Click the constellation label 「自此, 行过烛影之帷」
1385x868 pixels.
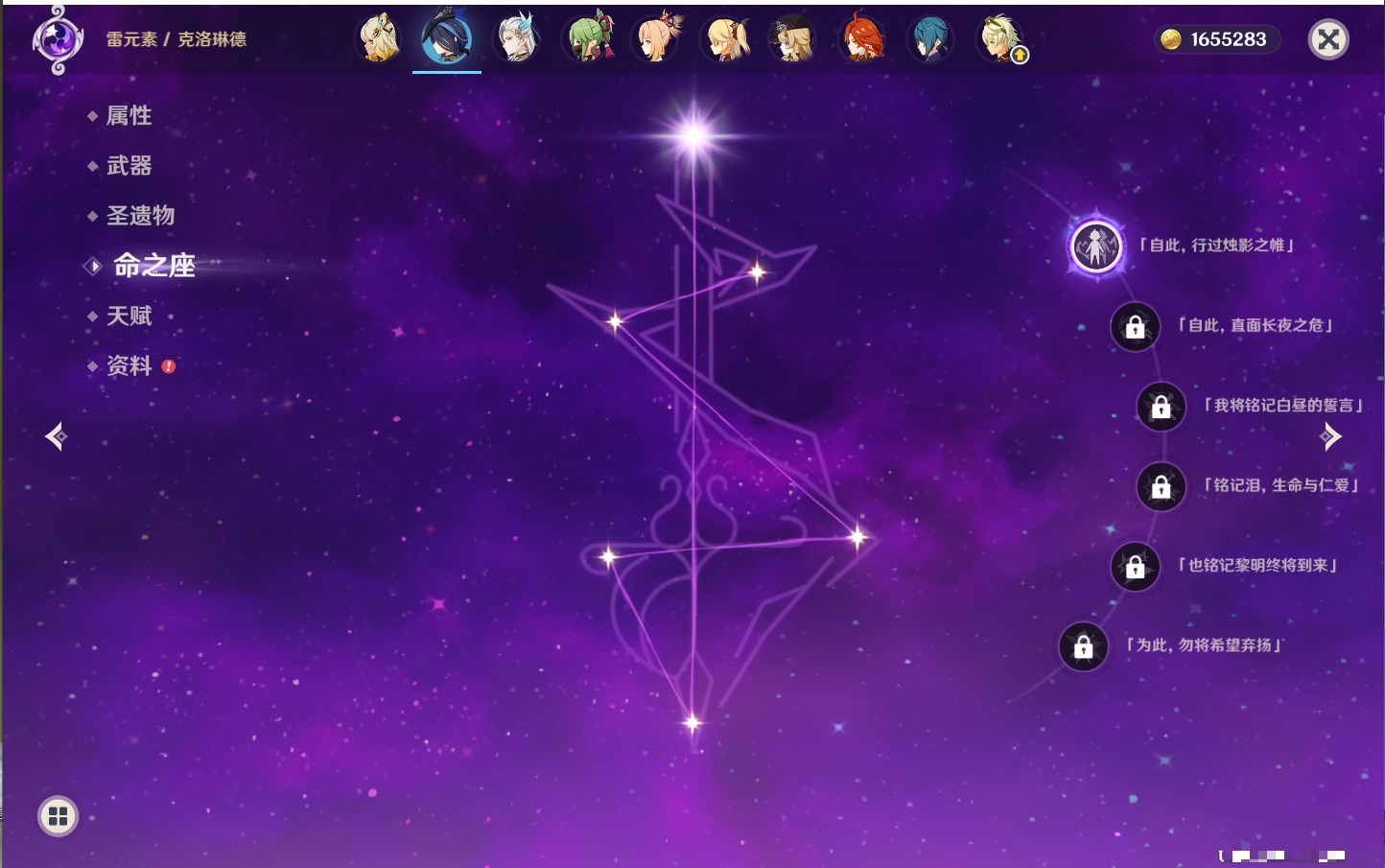click(x=1217, y=246)
